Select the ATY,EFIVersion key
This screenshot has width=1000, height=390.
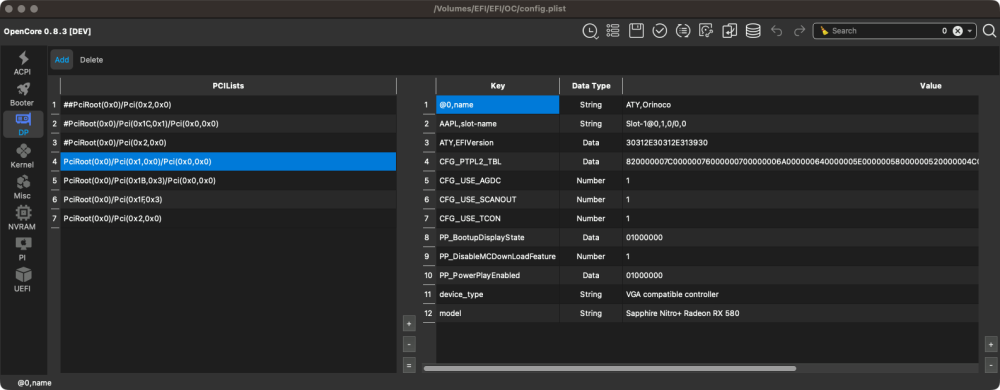coord(497,143)
